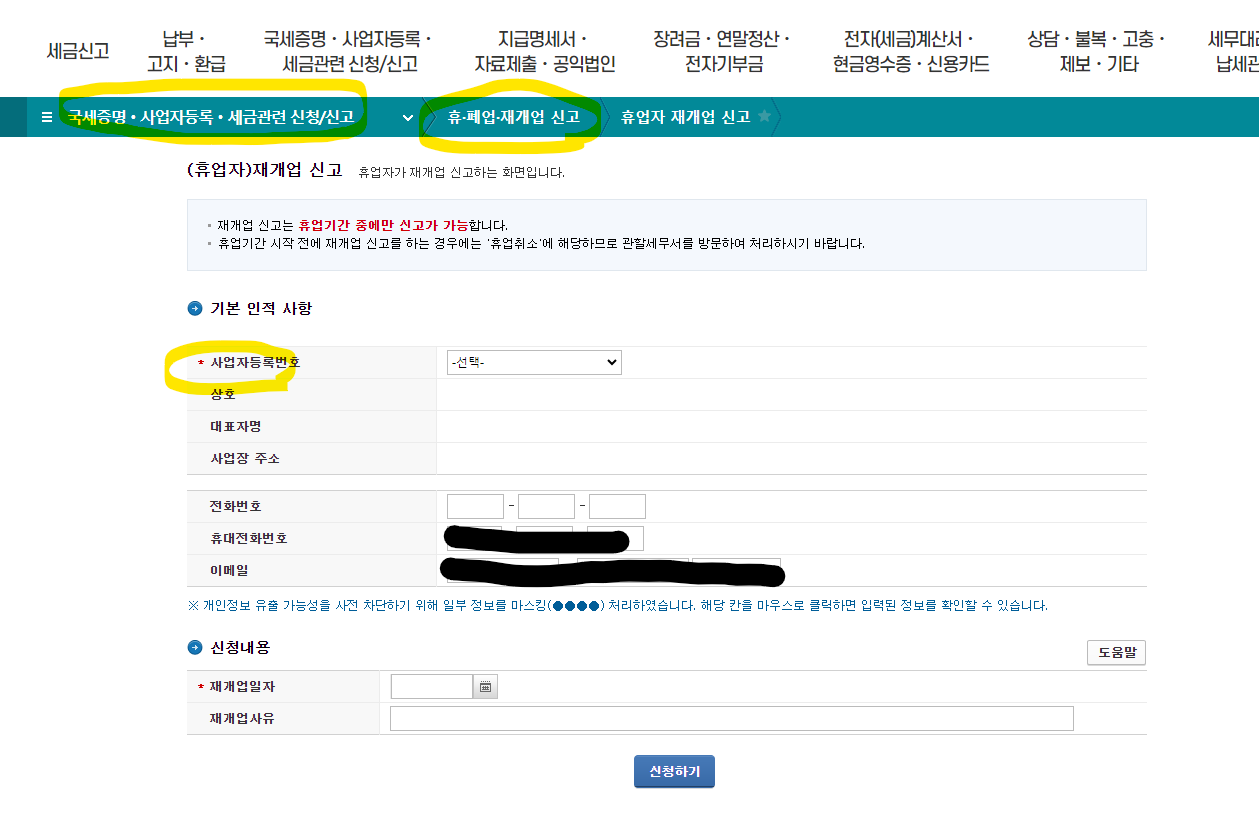The image size is (1259, 814).
Task: Click the 도움말 help button
Action: coord(1116,653)
